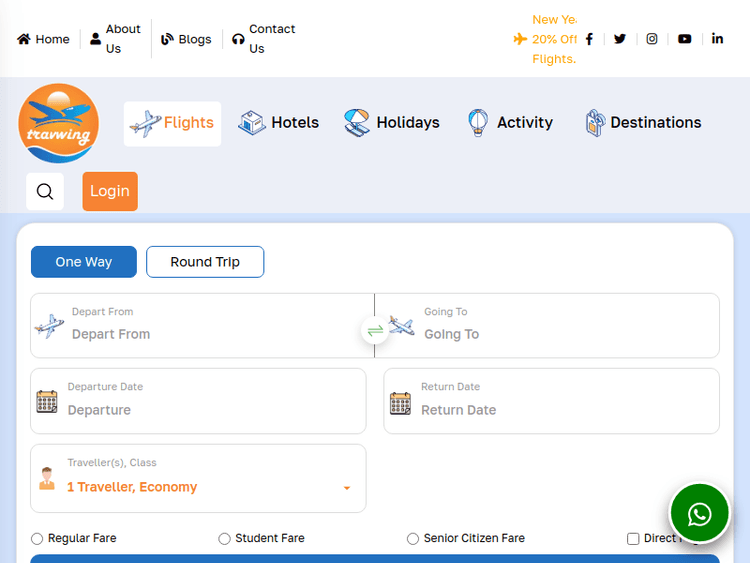Visit the Twitter social icon

tap(620, 39)
